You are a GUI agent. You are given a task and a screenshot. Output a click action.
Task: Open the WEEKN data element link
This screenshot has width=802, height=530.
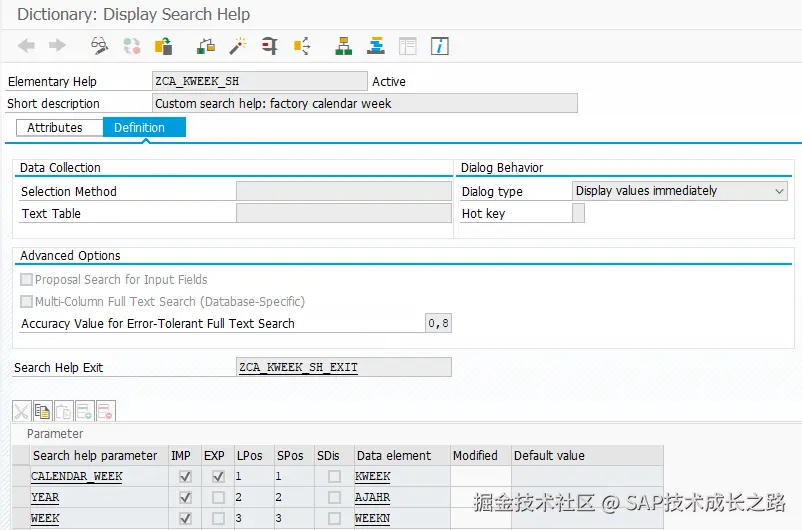pyautogui.click(x=372, y=518)
